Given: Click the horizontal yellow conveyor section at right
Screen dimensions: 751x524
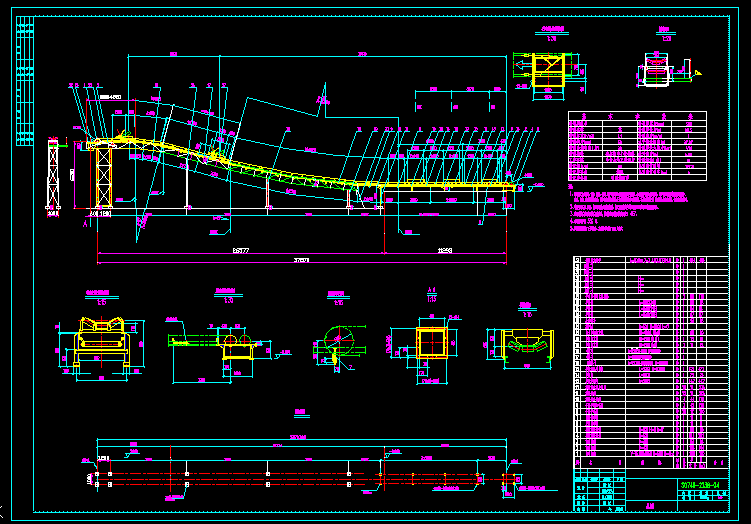Looking at the screenshot, I should 440,186.
